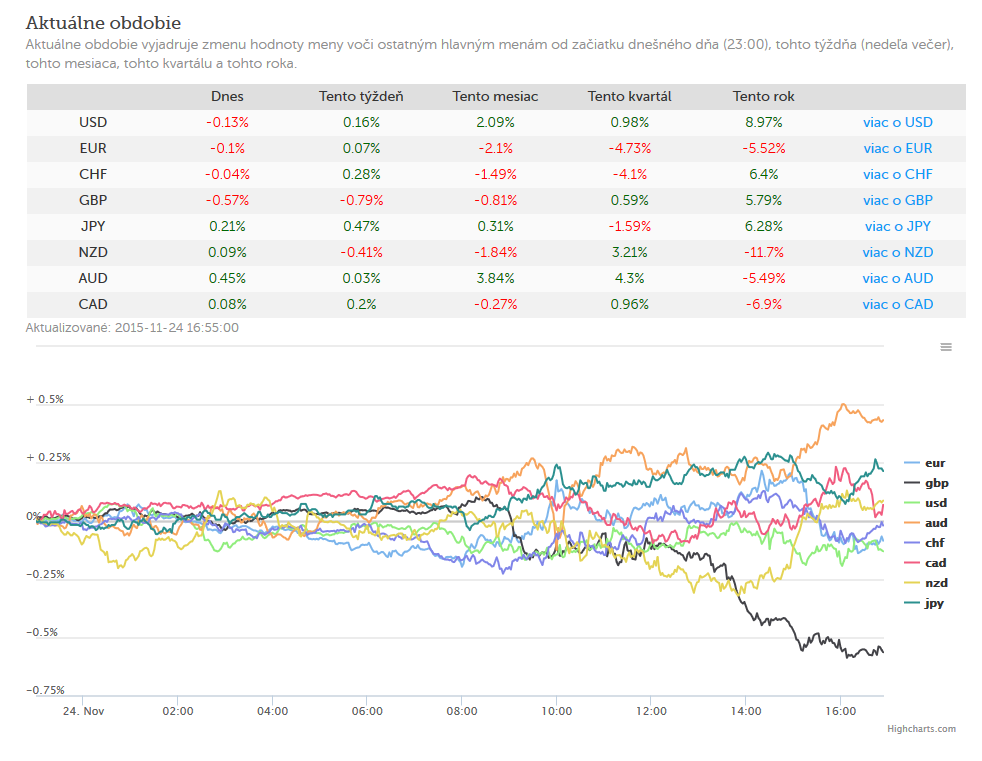Open the 'viac o GBP' link
The height and width of the screenshot is (761, 982).
[x=897, y=200]
